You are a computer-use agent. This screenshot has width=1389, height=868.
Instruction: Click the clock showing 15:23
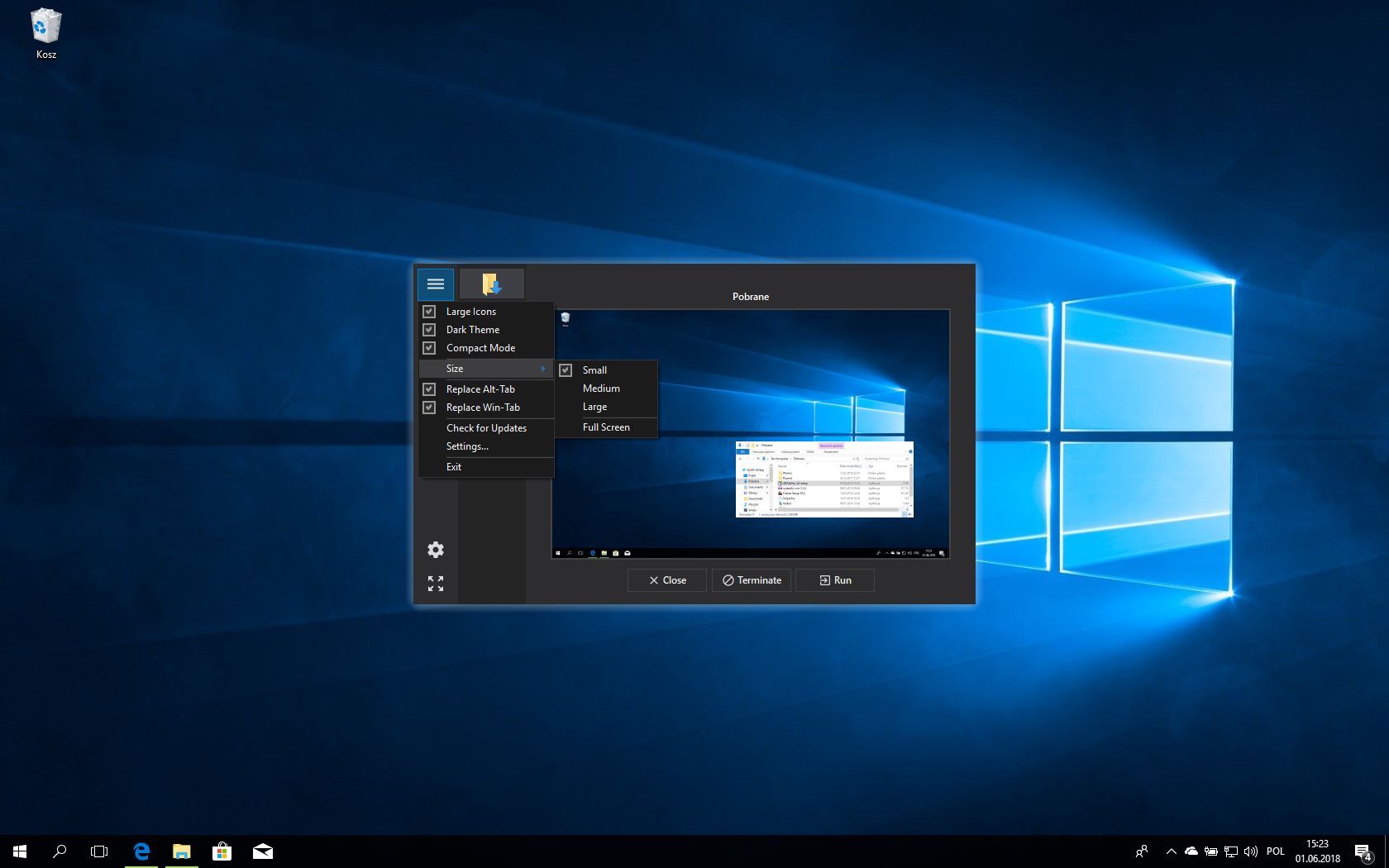point(1318,851)
